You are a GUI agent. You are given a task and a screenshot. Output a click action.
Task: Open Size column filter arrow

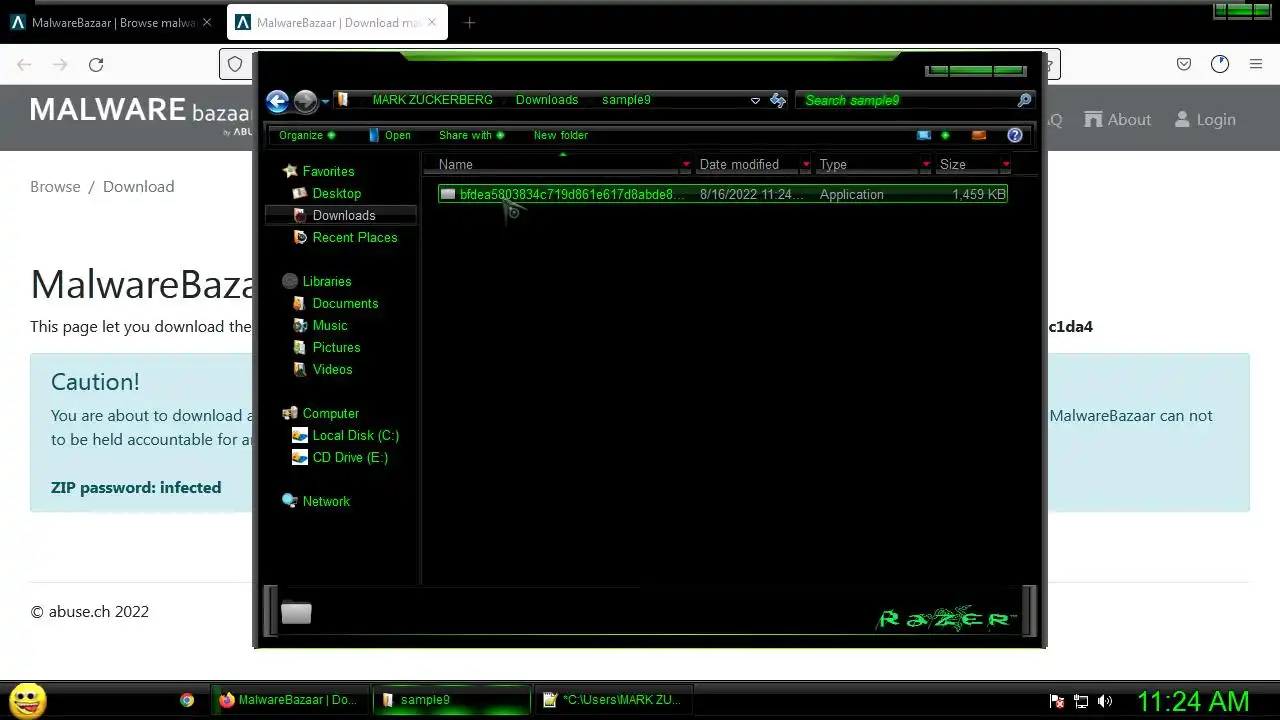point(1006,164)
